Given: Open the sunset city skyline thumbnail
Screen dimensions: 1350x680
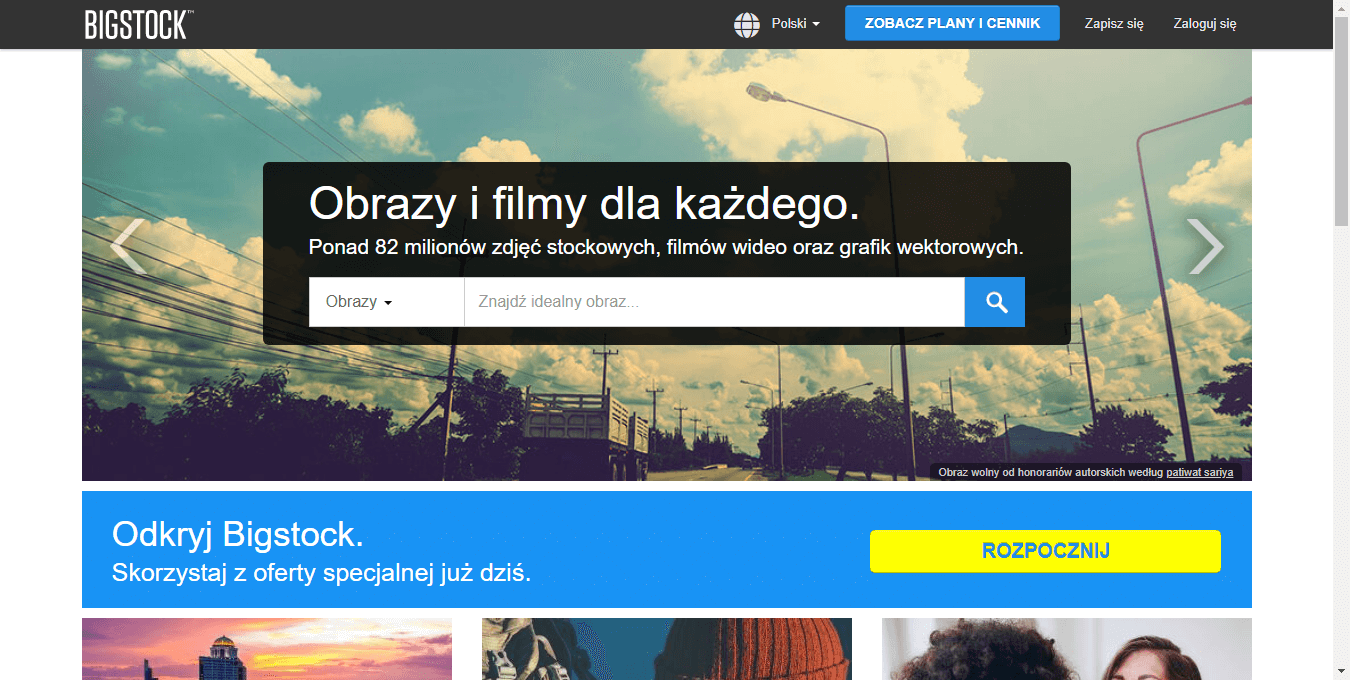Looking at the screenshot, I should click(x=267, y=648).
